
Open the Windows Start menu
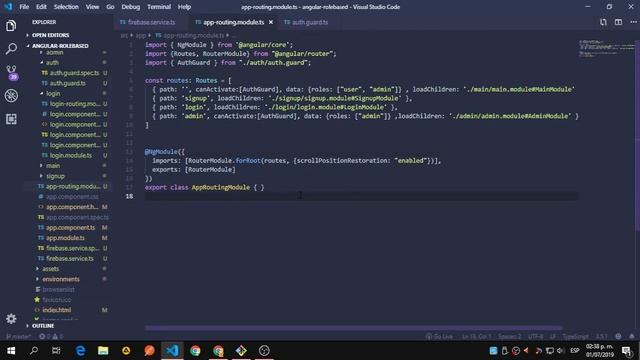pos(11,351)
